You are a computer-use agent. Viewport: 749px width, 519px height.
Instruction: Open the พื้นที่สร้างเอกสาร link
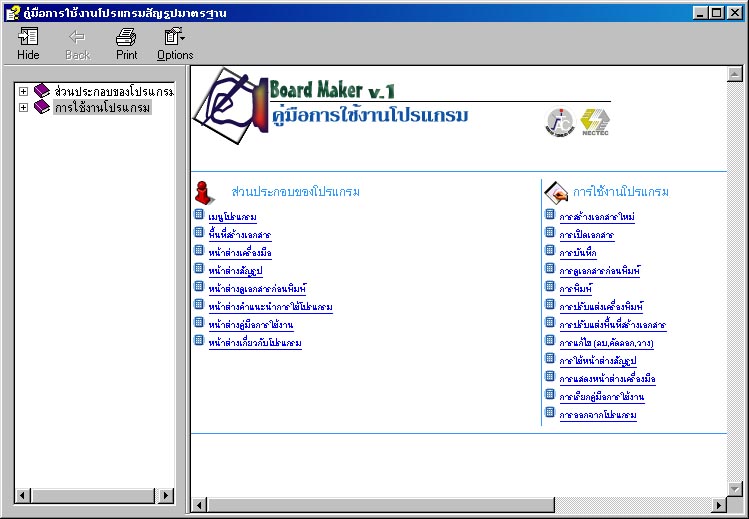(240, 235)
